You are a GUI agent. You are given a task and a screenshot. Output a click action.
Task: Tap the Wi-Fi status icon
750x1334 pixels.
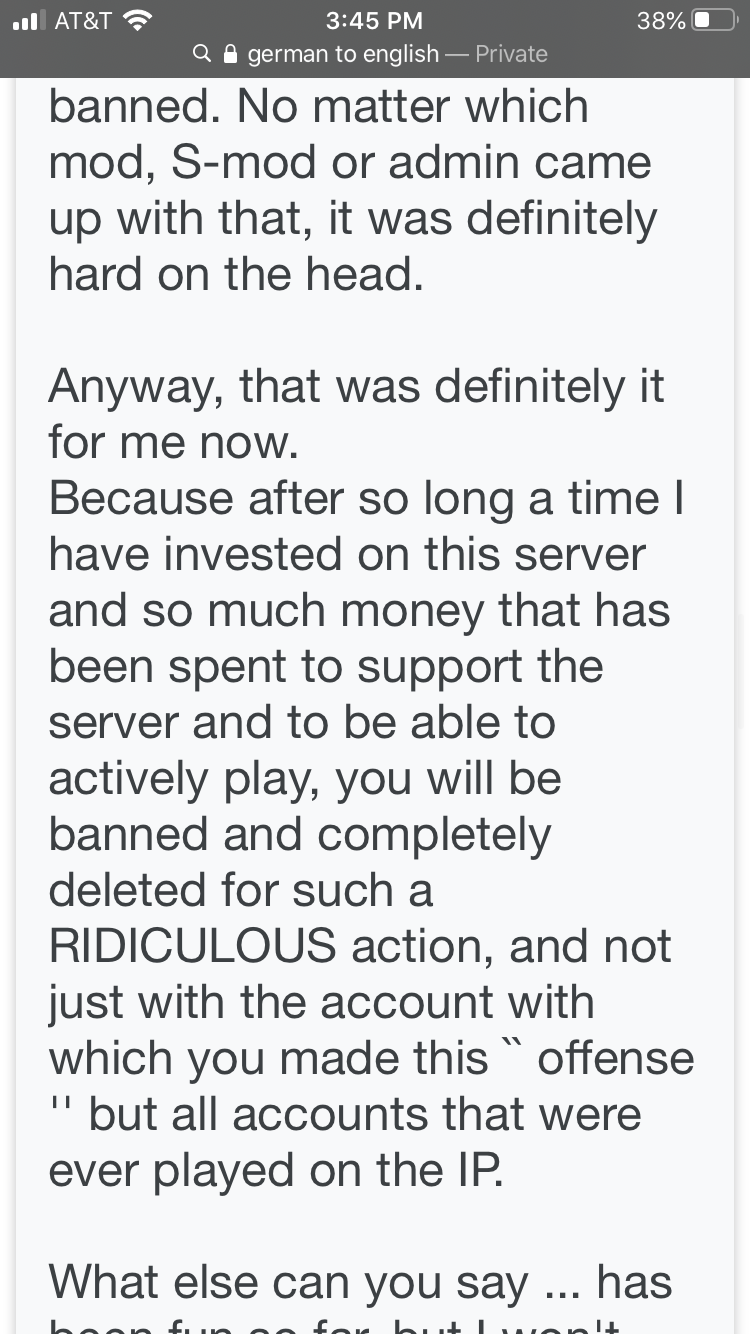139,20
